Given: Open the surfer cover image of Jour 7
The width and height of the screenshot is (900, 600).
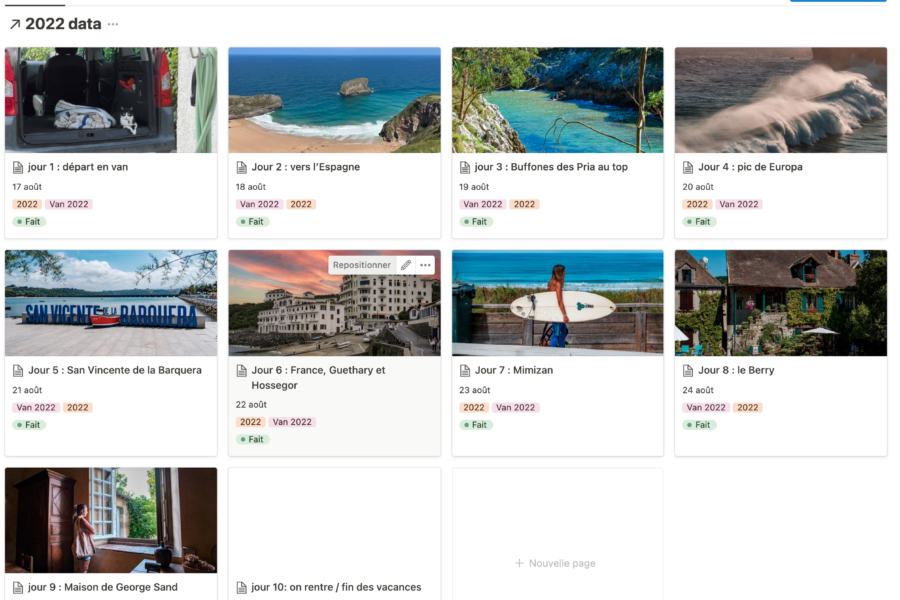Looking at the screenshot, I should tap(557, 303).
